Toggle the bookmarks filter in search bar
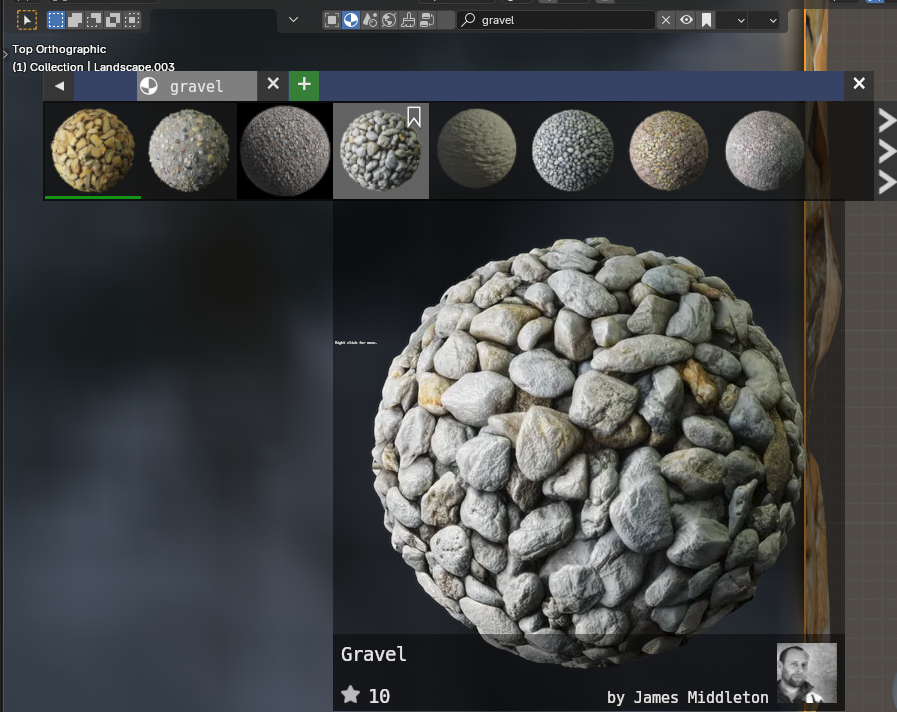Image resolution: width=897 pixels, height=712 pixels. point(707,20)
